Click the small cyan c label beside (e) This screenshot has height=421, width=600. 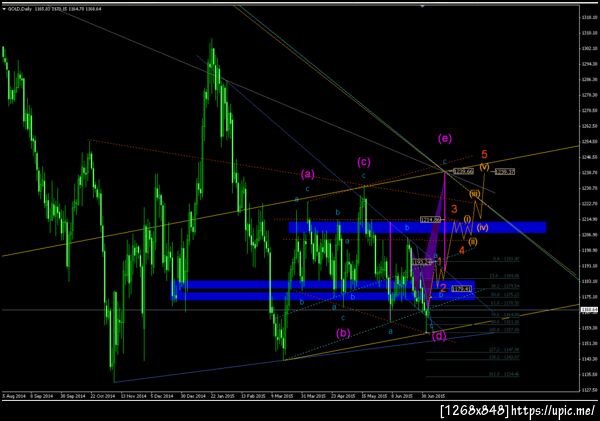click(x=445, y=162)
